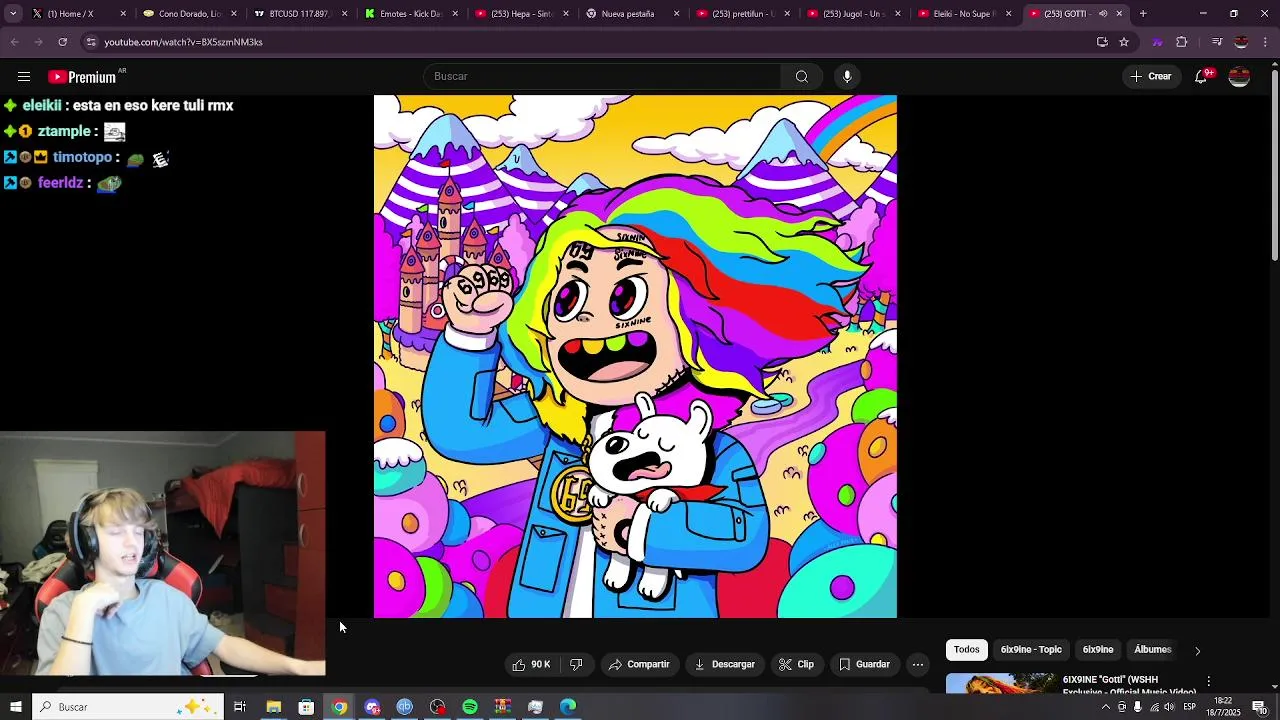
Task: Open the YouTube hamburger guide menu
Action: click(23, 77)
